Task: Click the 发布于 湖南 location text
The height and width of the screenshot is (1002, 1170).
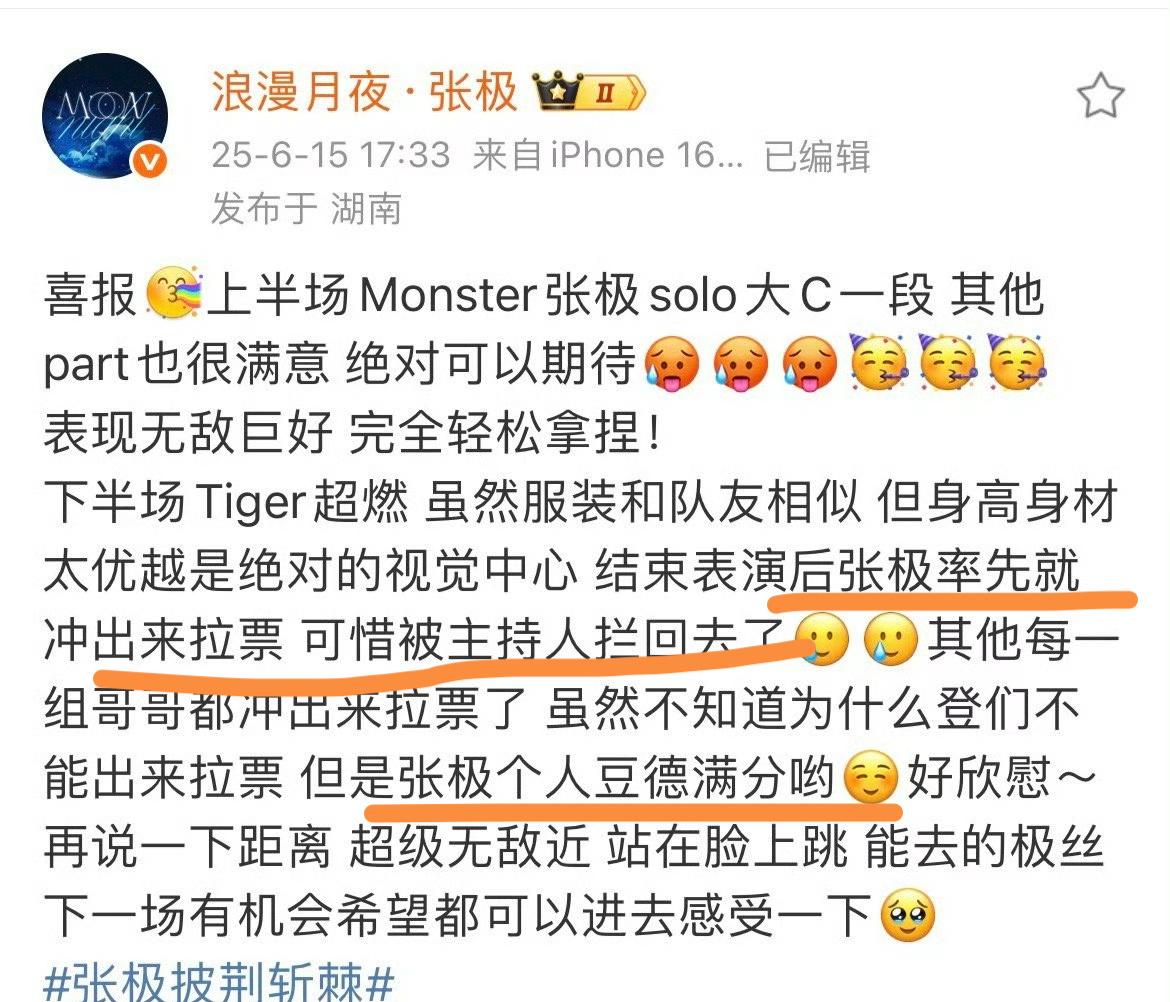Action: 307,208
